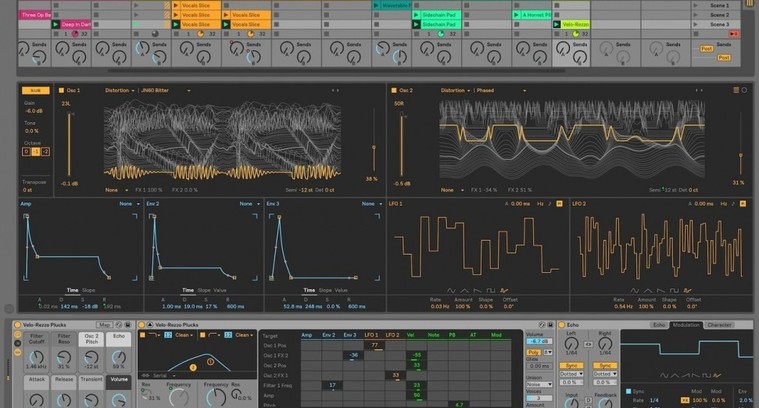This screenshot has height=408, width=759.
Task: Select sub octave -1
Action: click(x=36, y=152)
